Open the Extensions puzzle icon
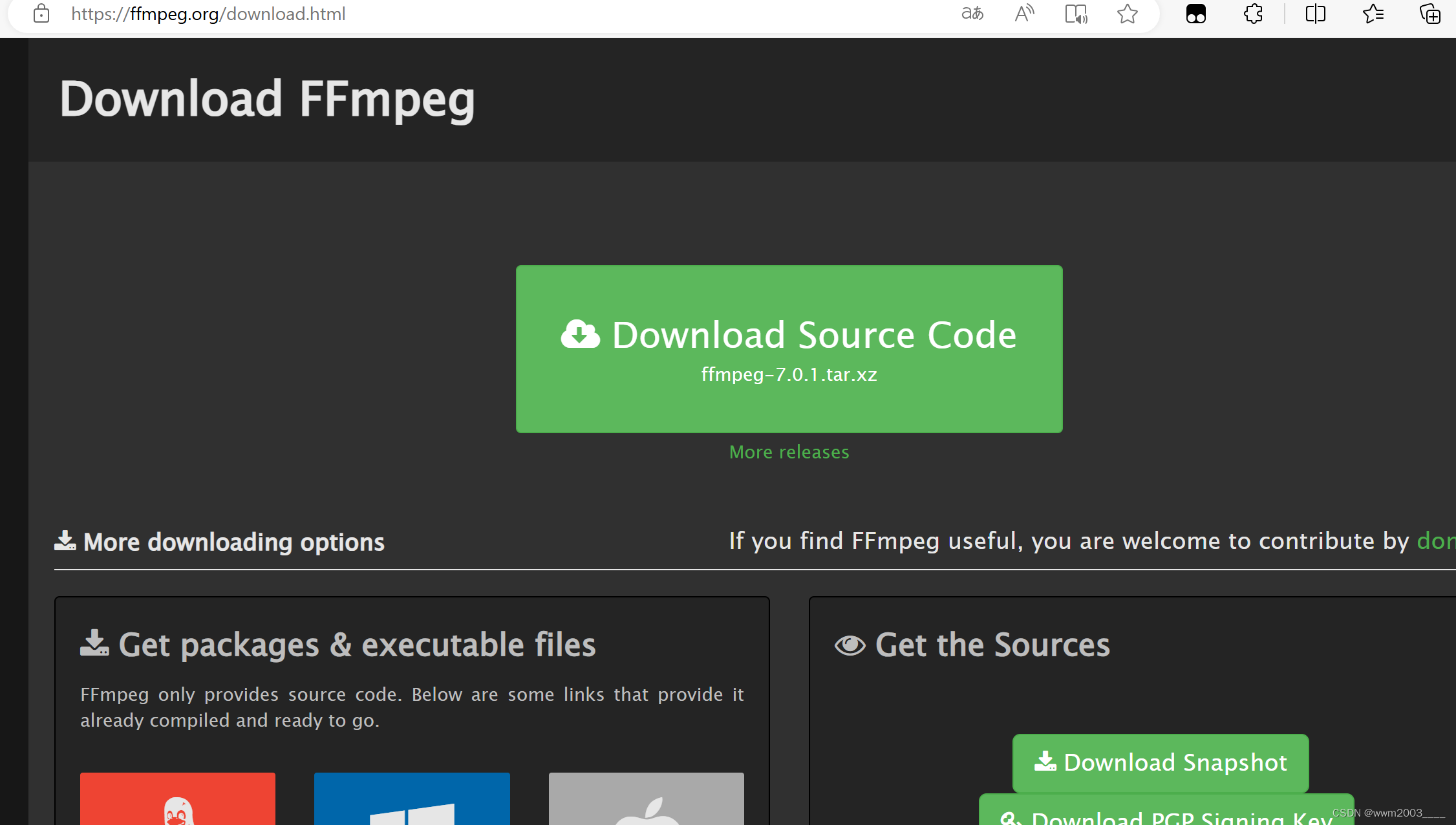1456x825 pixels. 1253,14
